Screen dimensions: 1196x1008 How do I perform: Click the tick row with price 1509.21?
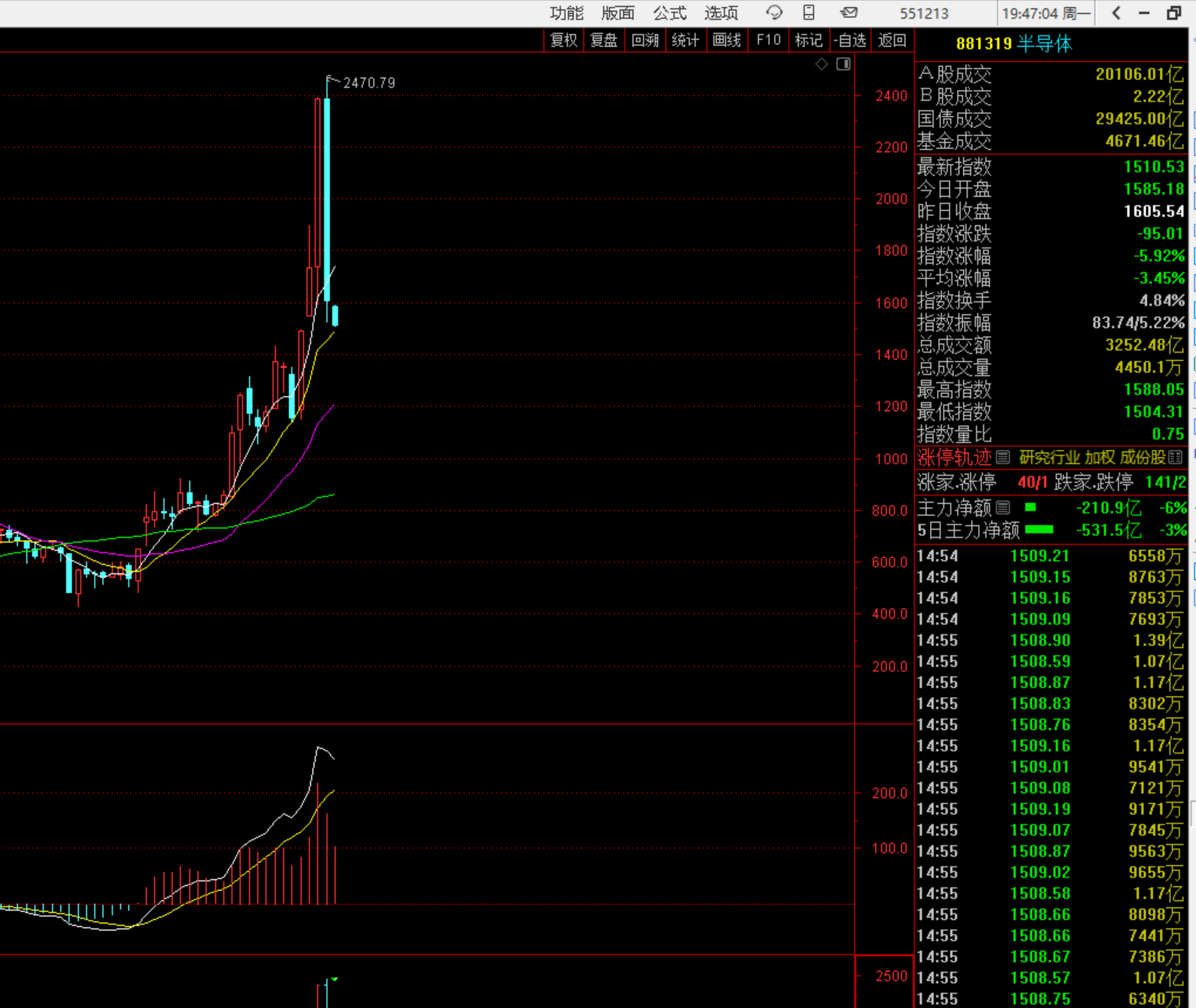(x=1049, y=556)
